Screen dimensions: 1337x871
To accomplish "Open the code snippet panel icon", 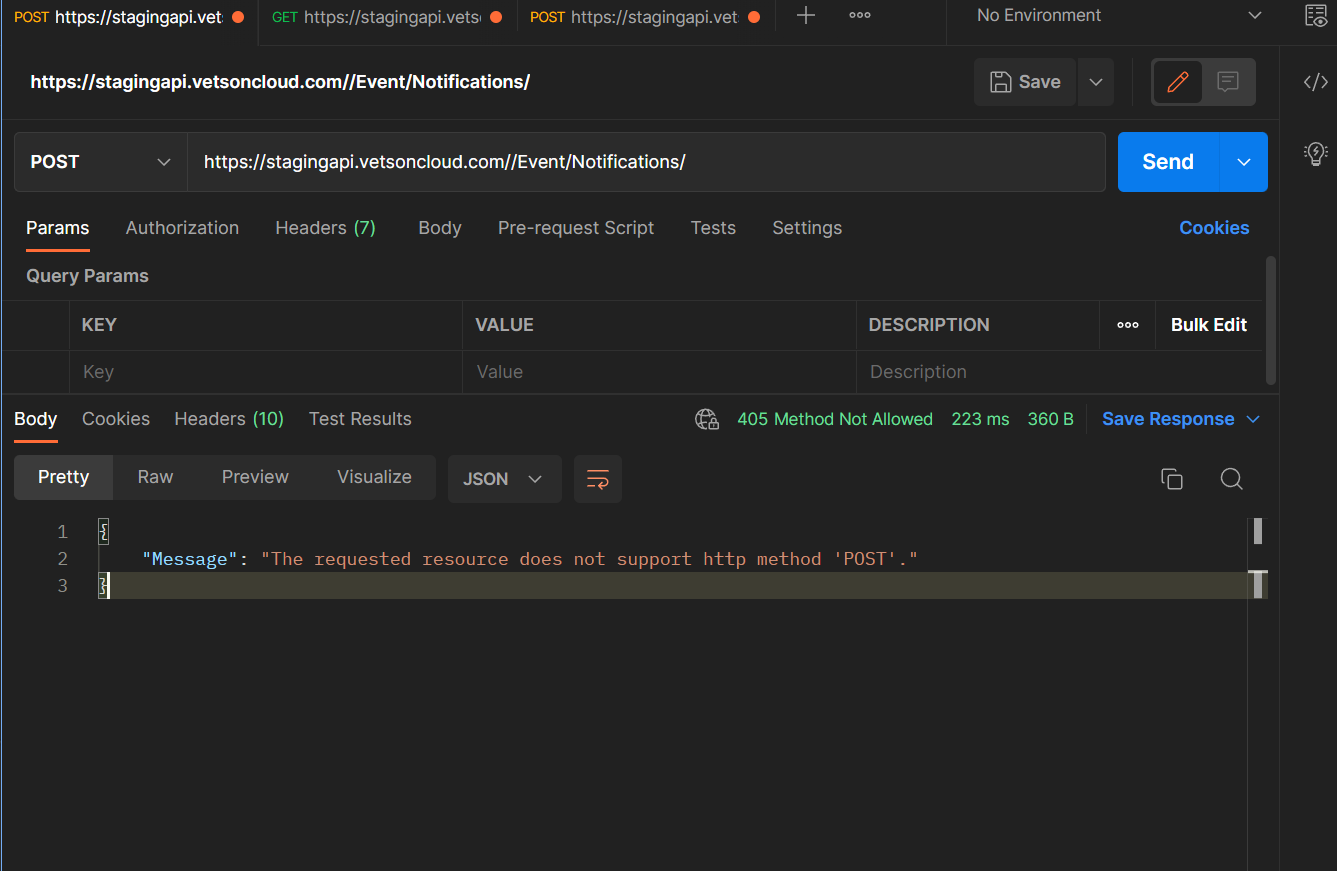I will point(1315,82).
